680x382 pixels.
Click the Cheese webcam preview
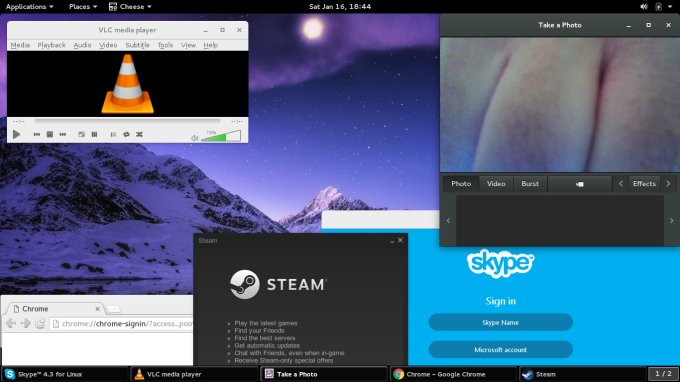pyautogui.click(x=560, y=104)
